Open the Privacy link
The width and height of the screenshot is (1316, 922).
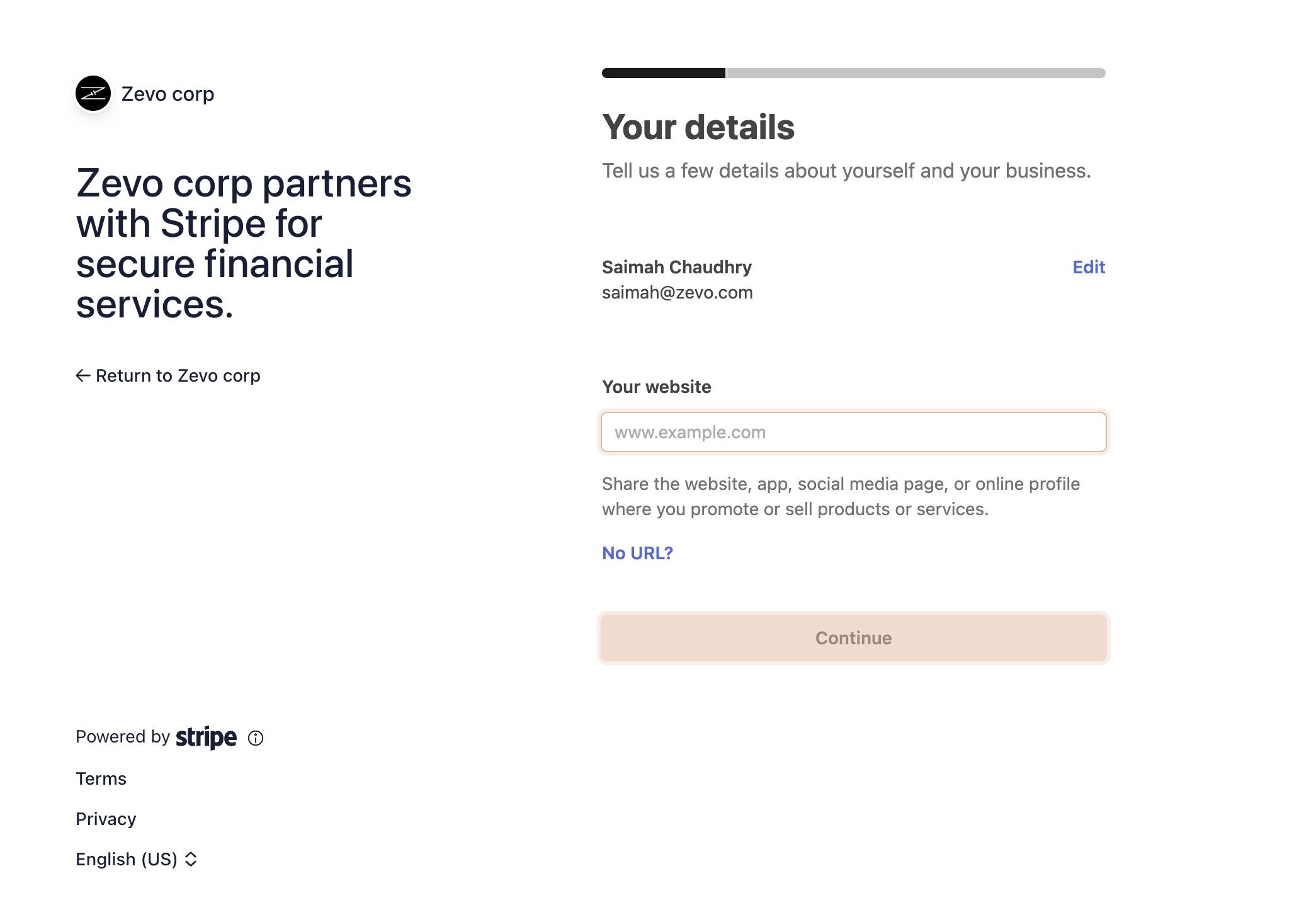pyautogui.click(x=106, y=819)
